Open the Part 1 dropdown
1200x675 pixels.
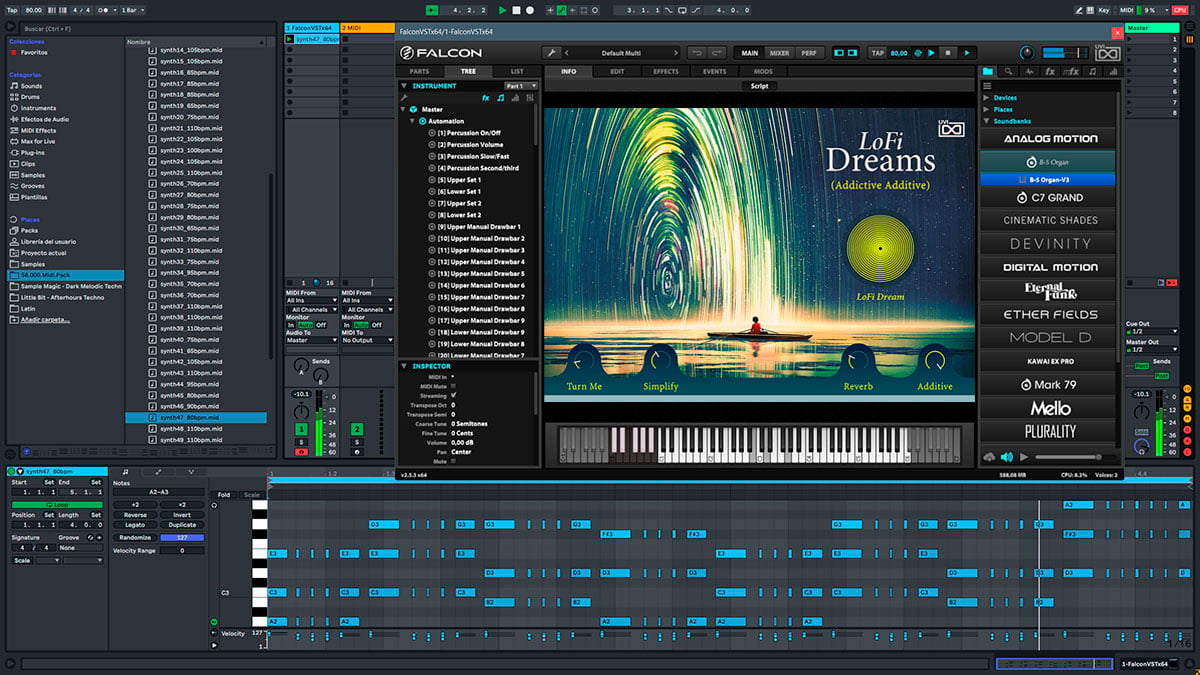[520, 86]
